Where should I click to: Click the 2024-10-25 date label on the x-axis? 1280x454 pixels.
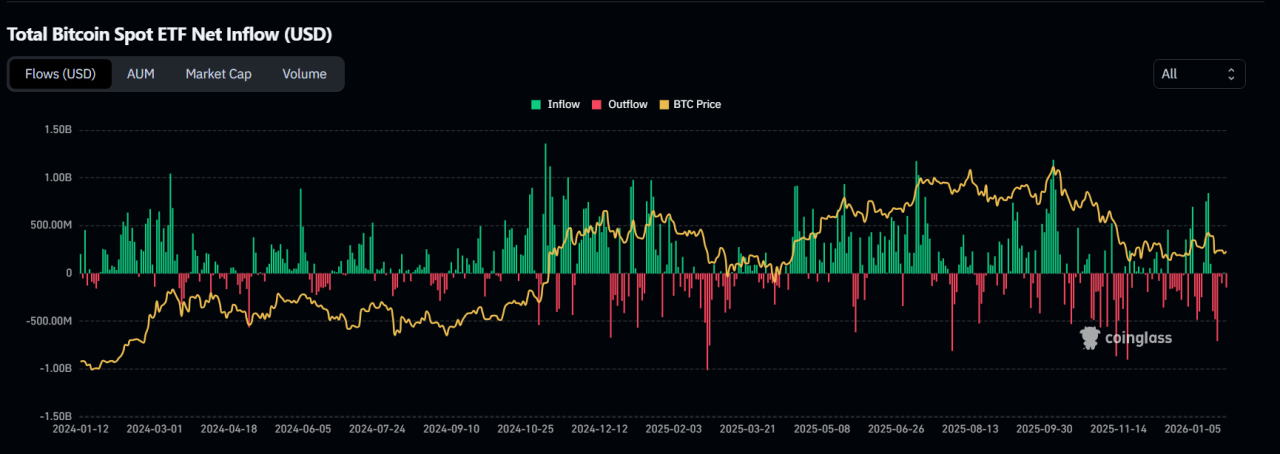[526, 428]
